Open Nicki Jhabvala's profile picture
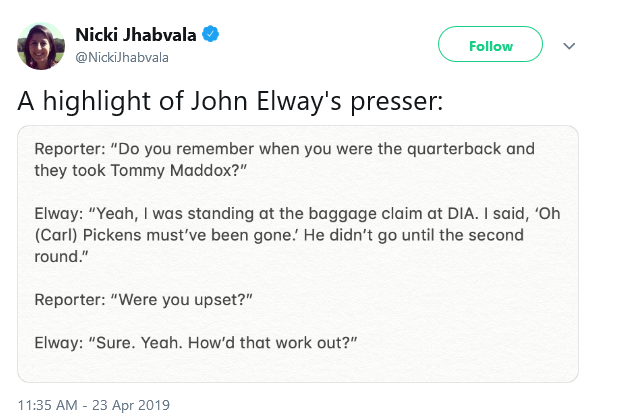 (x=41, y=46)
